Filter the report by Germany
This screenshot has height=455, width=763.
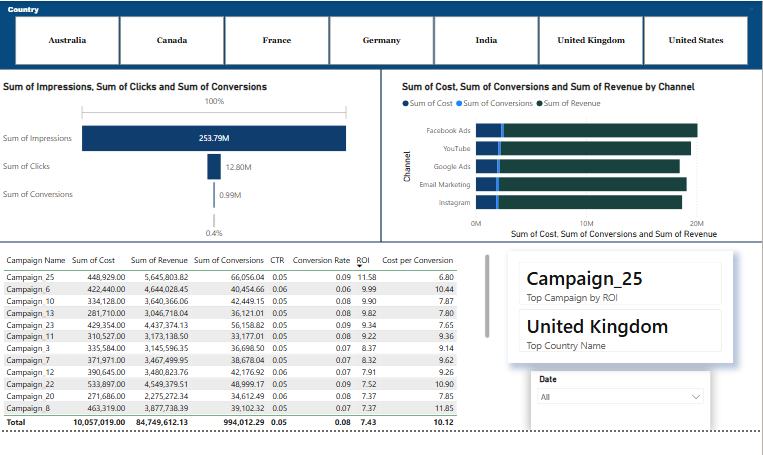point(382,40)
